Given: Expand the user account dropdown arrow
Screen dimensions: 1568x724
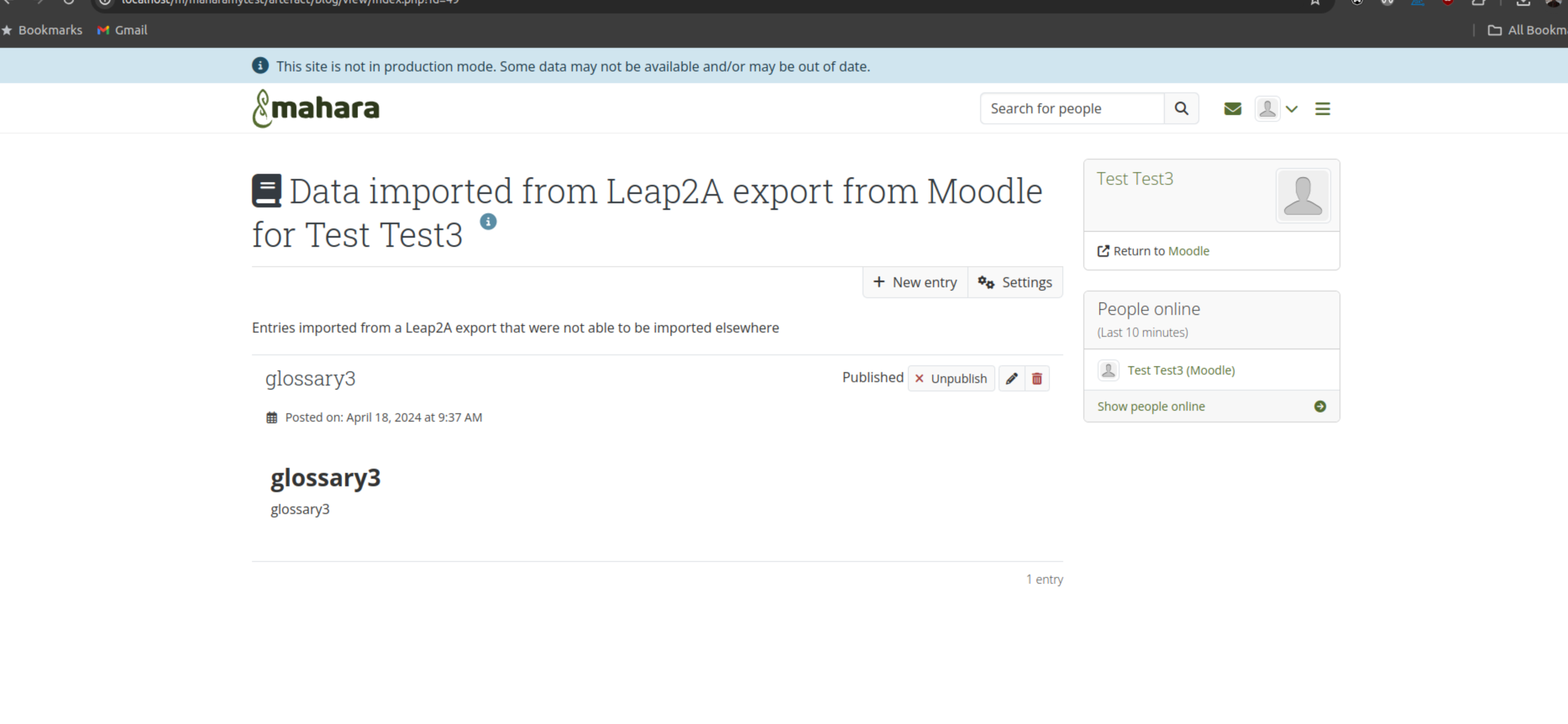Looking at the screenshot, I should pyautogui.click(x=1292, y=109).
